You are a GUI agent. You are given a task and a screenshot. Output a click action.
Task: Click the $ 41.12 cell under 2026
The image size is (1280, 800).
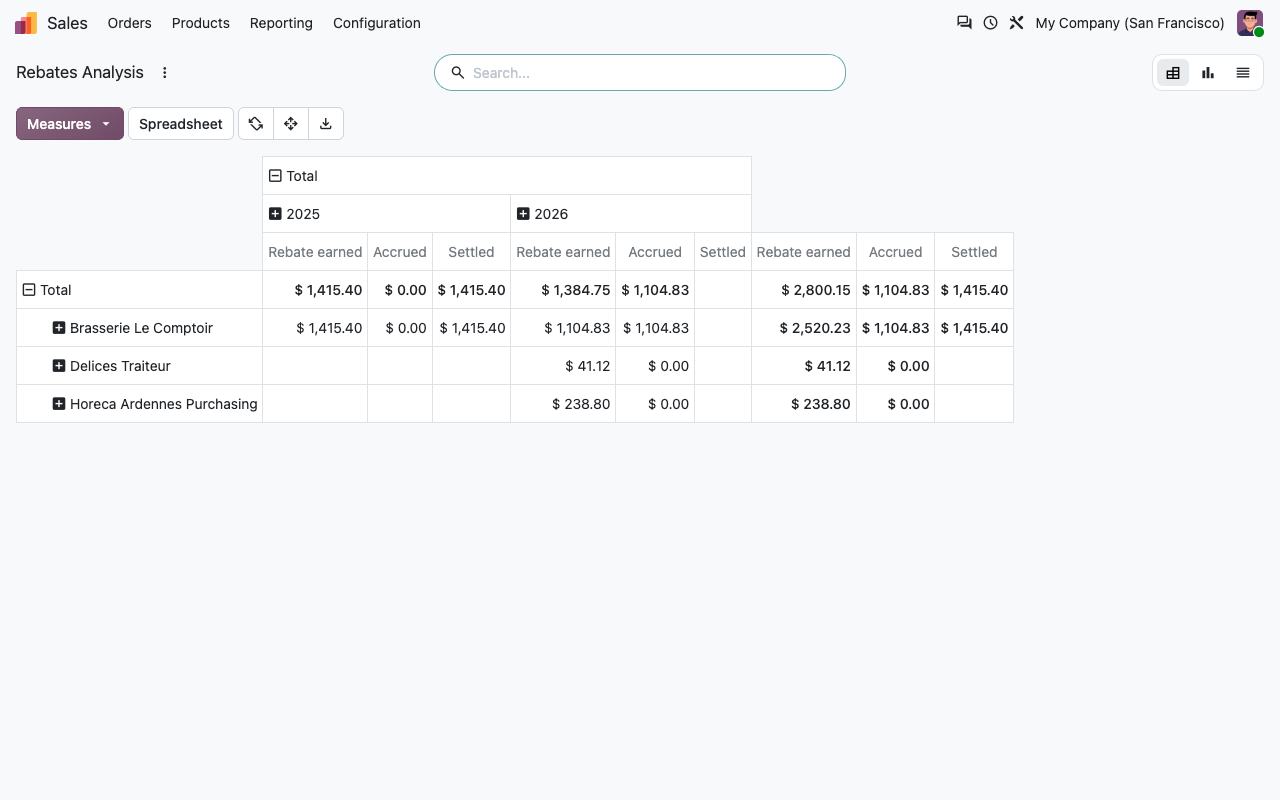pos(563,366)
